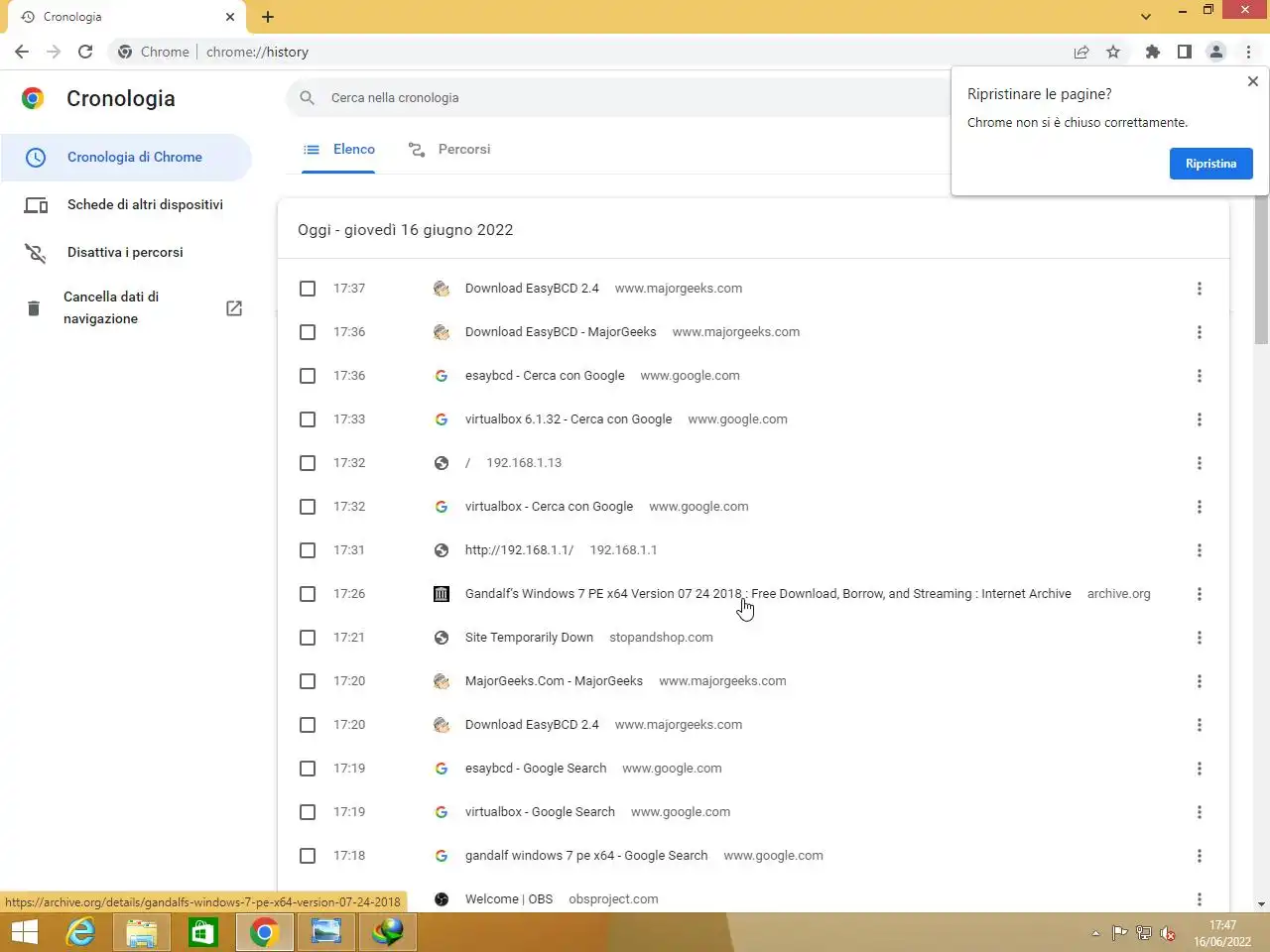Click the scrollbar down arrow

click(x=1261, y=904)
